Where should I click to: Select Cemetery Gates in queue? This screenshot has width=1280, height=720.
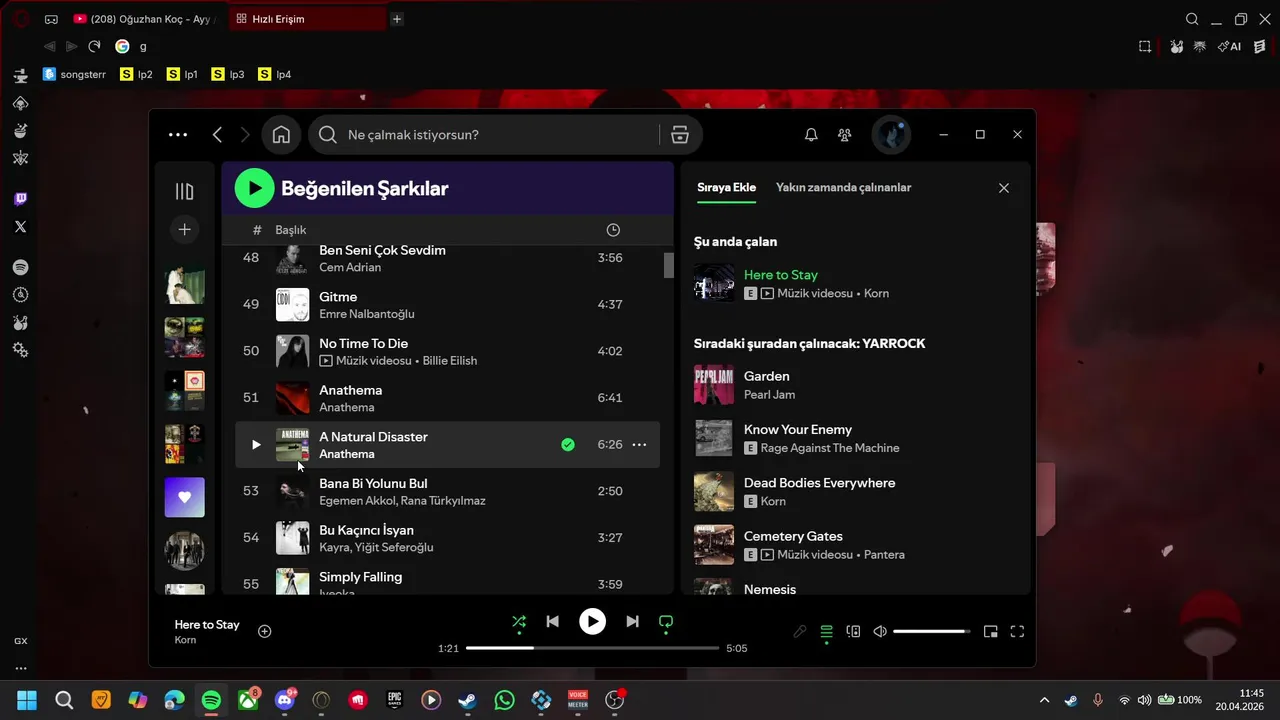[855, 545]
